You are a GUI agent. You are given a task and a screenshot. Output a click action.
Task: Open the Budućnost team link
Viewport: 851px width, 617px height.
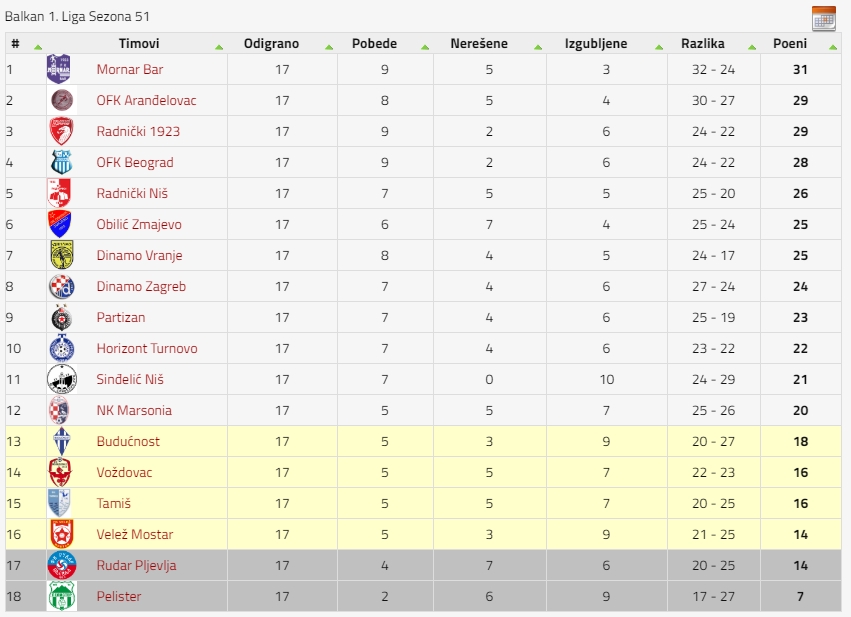click(128, 441)
